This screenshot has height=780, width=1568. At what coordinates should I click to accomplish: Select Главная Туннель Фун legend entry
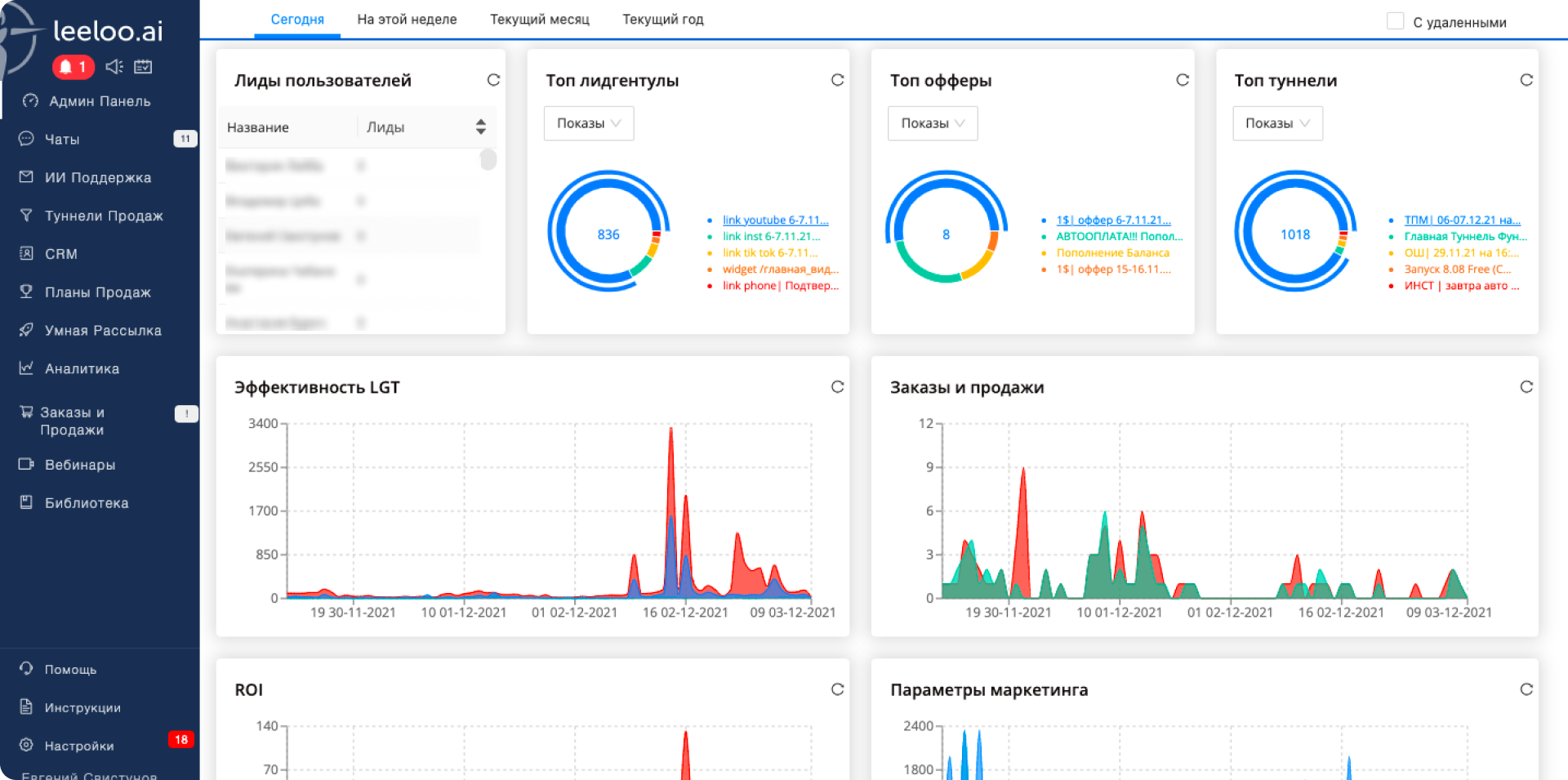(1465, 236)
